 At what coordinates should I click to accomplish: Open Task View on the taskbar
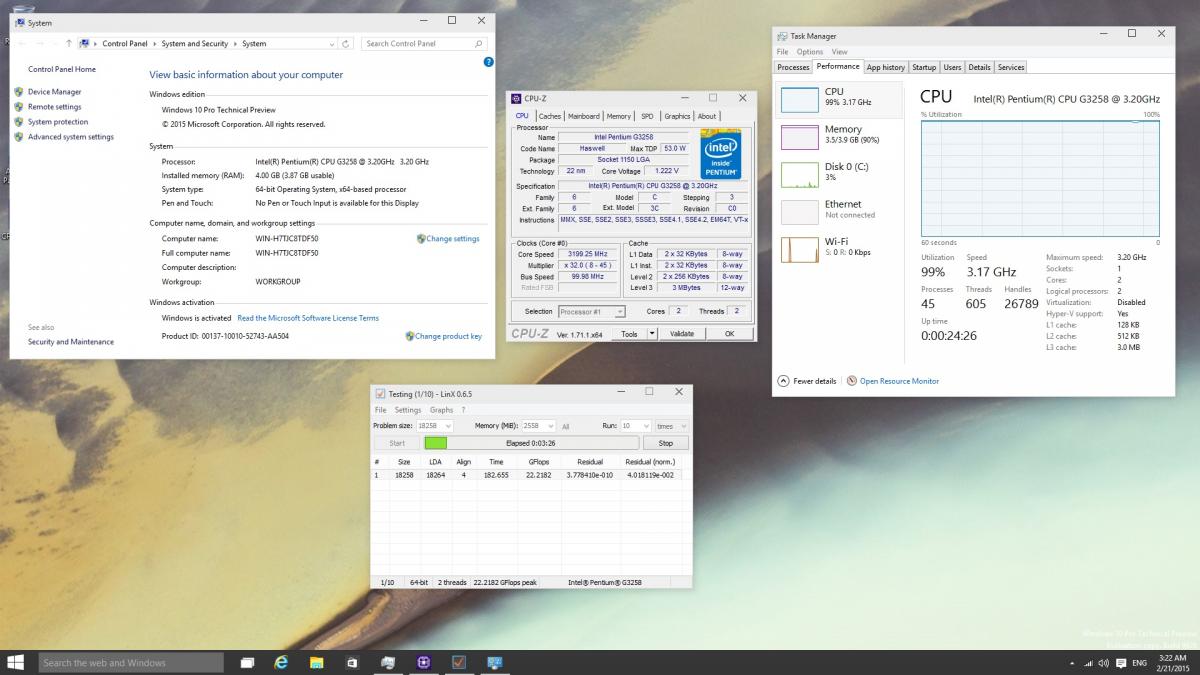click(x=248, y=662)
